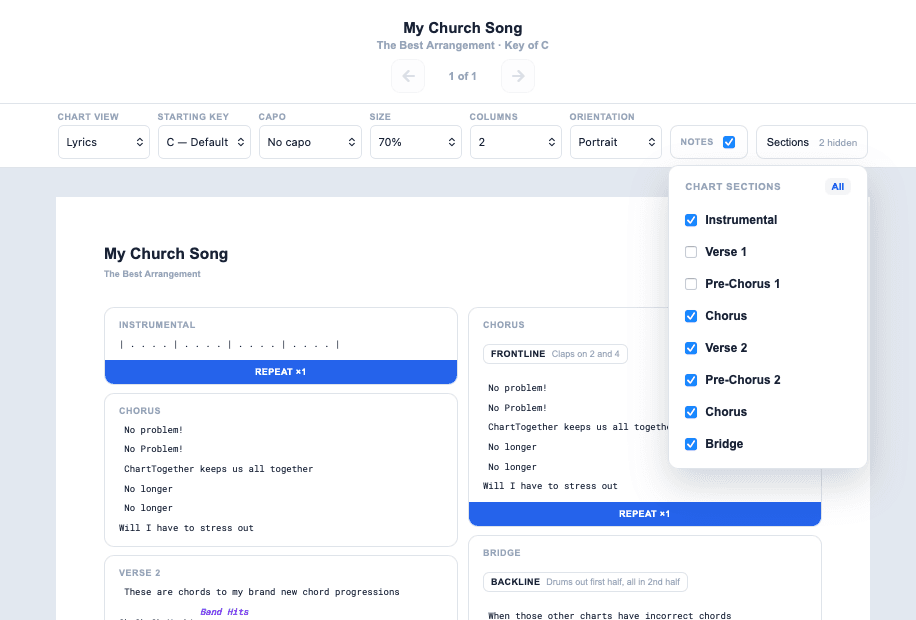Click "The Best Arrangement · Key of C" subtitle

click(x=463, y=46)
